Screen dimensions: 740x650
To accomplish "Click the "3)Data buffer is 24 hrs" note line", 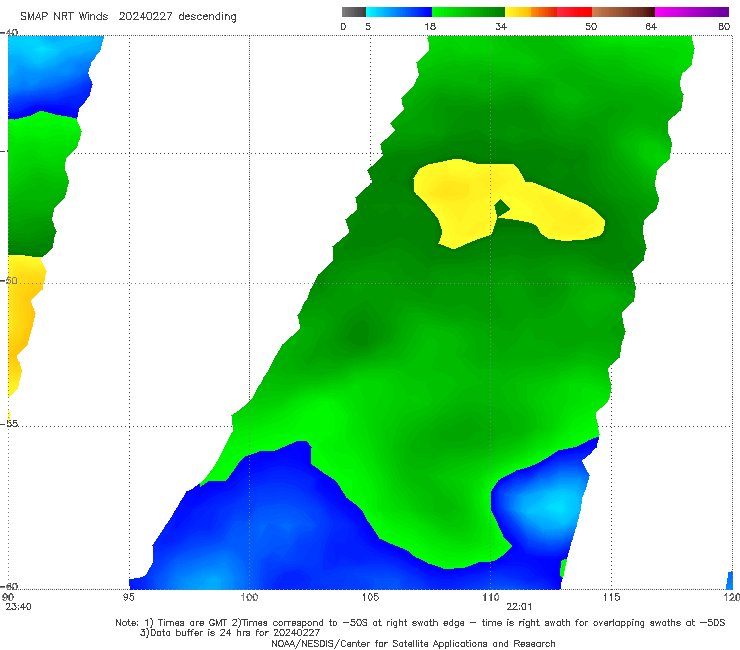I will 230,633.
